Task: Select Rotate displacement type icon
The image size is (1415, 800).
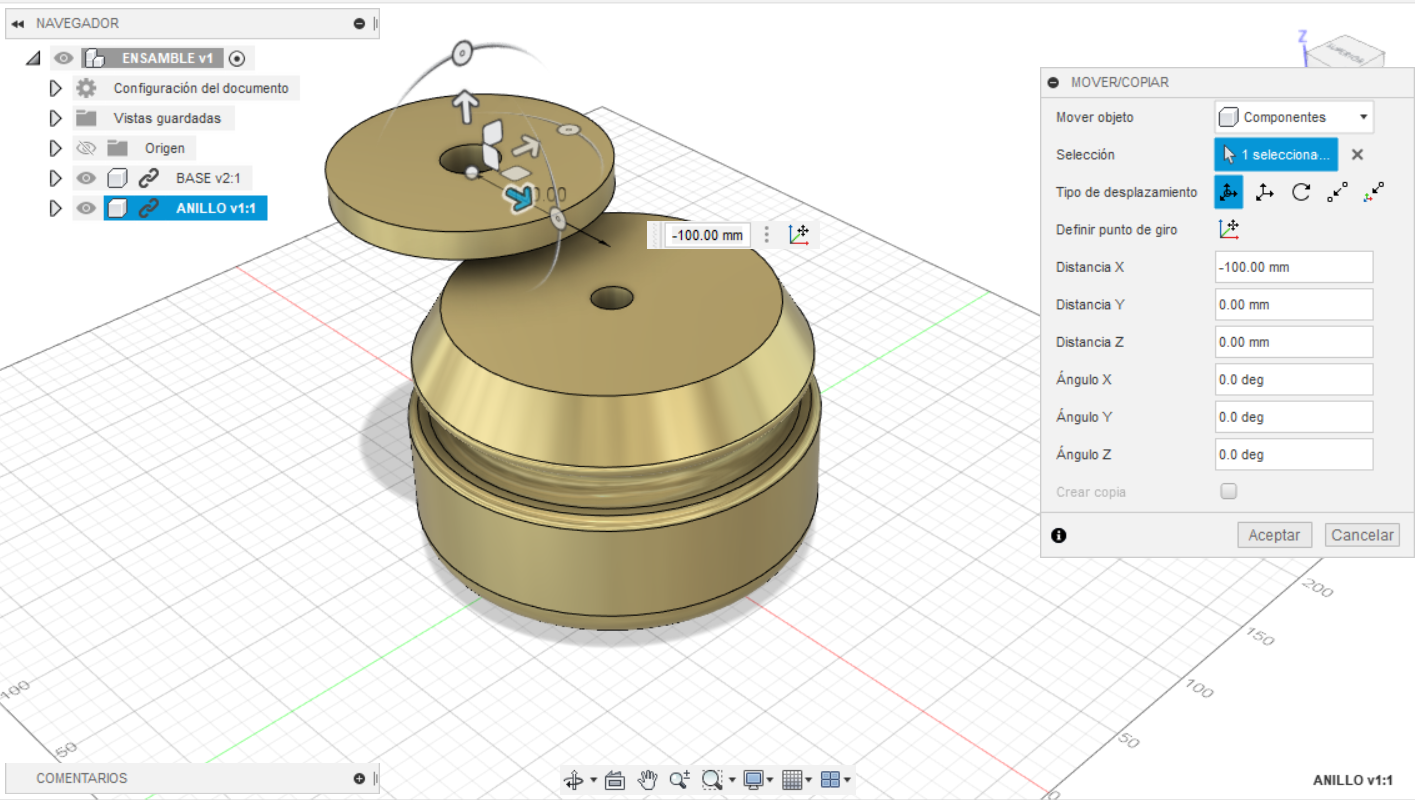Action: (1301, 192)
